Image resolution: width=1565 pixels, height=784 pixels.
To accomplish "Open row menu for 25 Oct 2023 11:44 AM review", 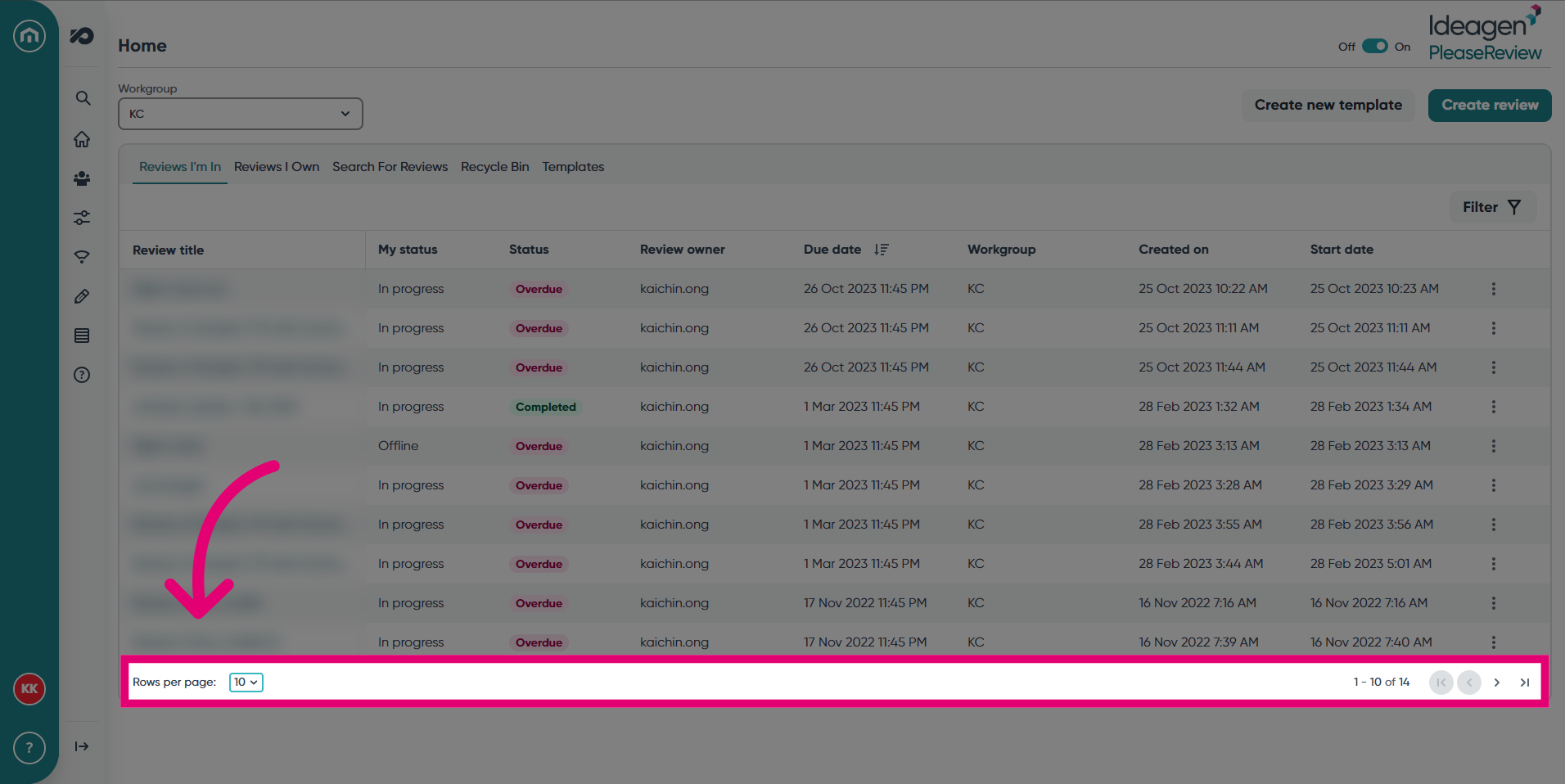I will [x=1494, y=367].
